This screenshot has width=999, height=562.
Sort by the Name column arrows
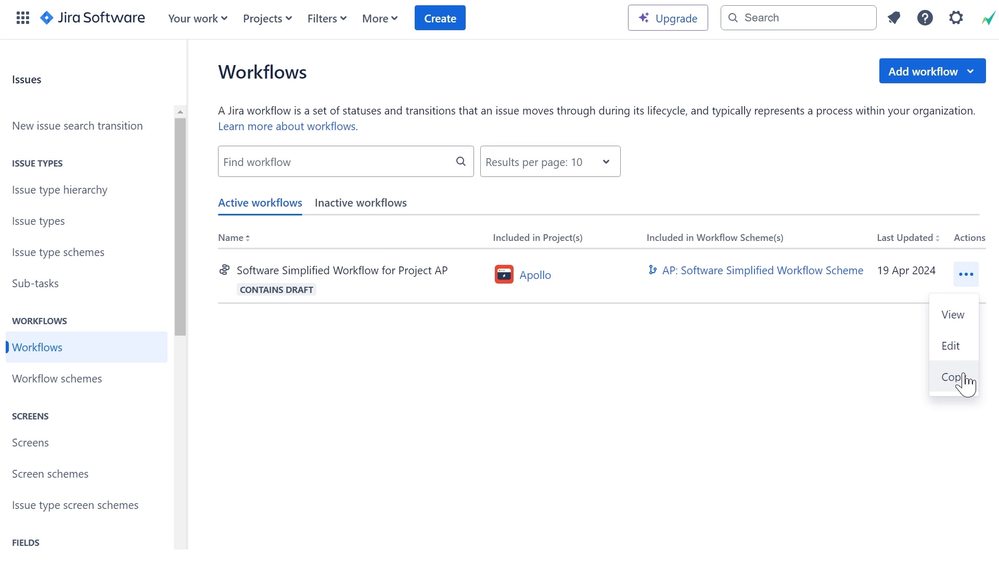(248, 238)
